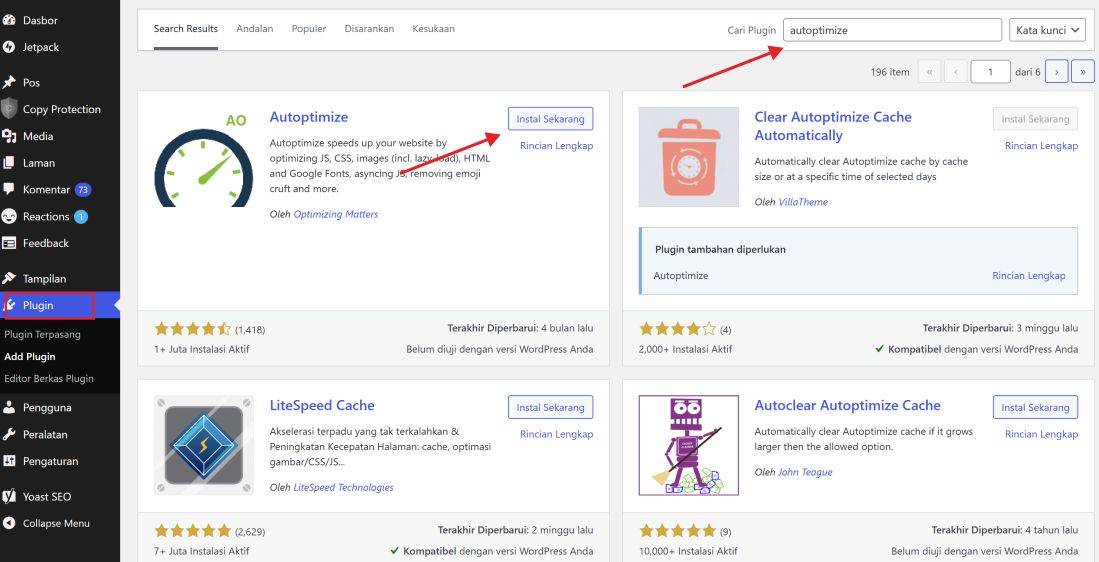Go to first results page button
1099x562 pixels.
(x=929, y=71)
